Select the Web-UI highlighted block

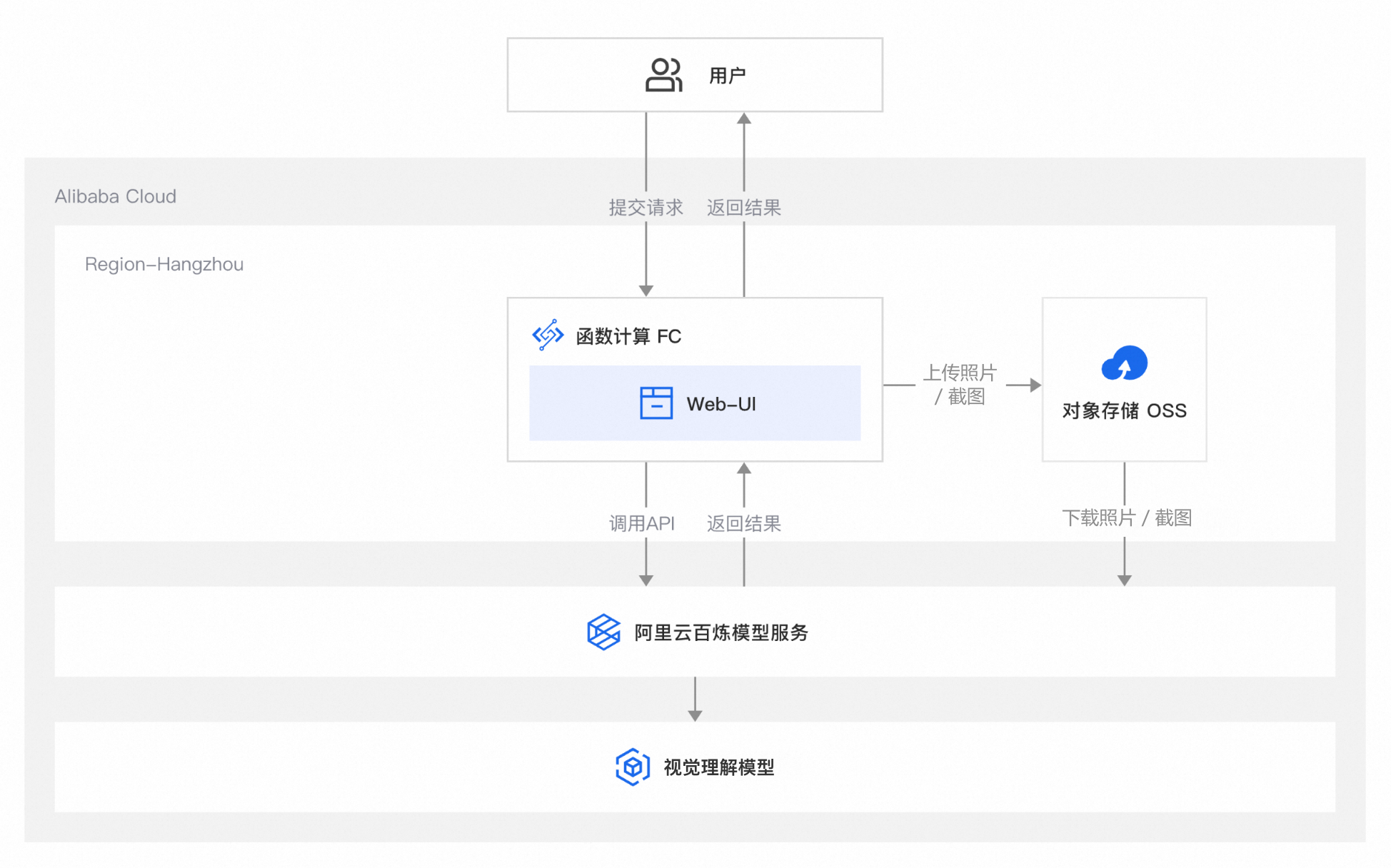[695, 403]
